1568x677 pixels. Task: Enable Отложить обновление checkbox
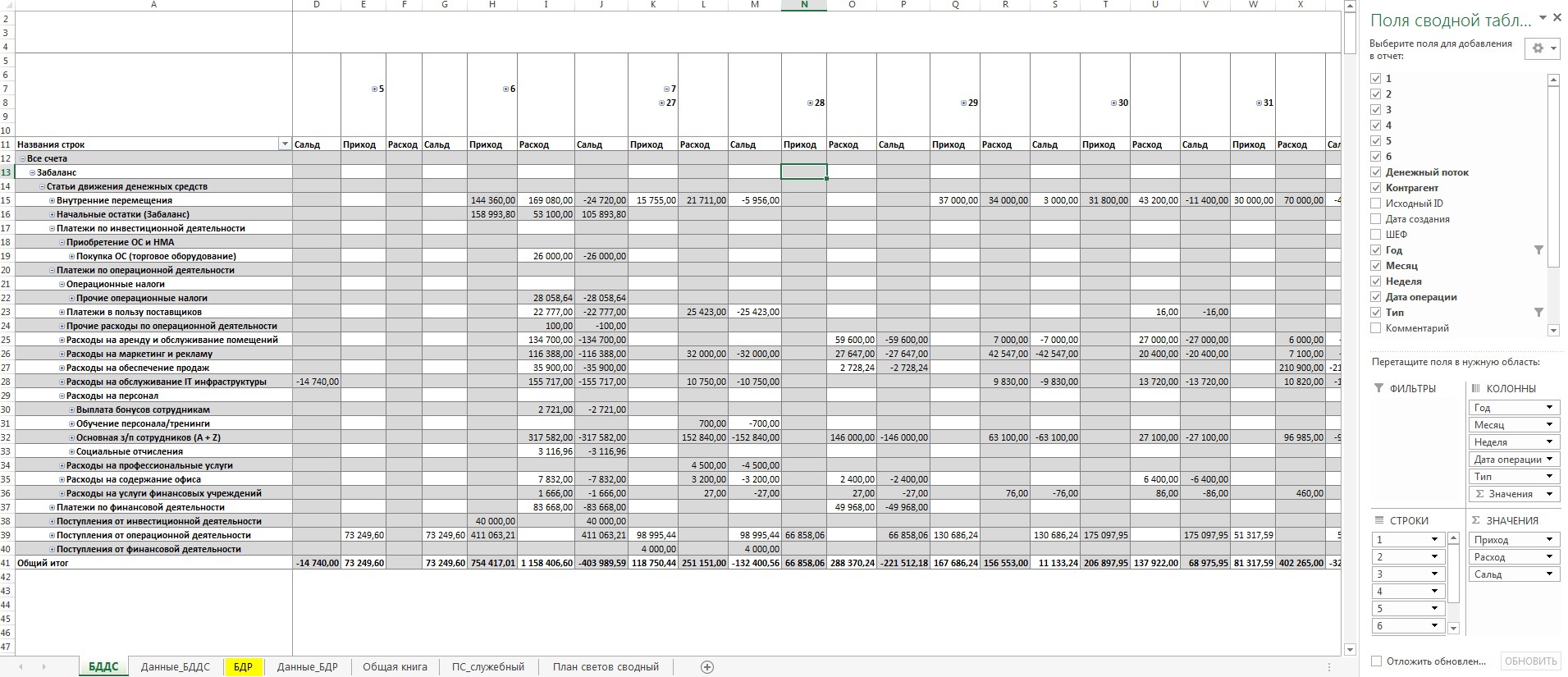tap(1377, 661)
